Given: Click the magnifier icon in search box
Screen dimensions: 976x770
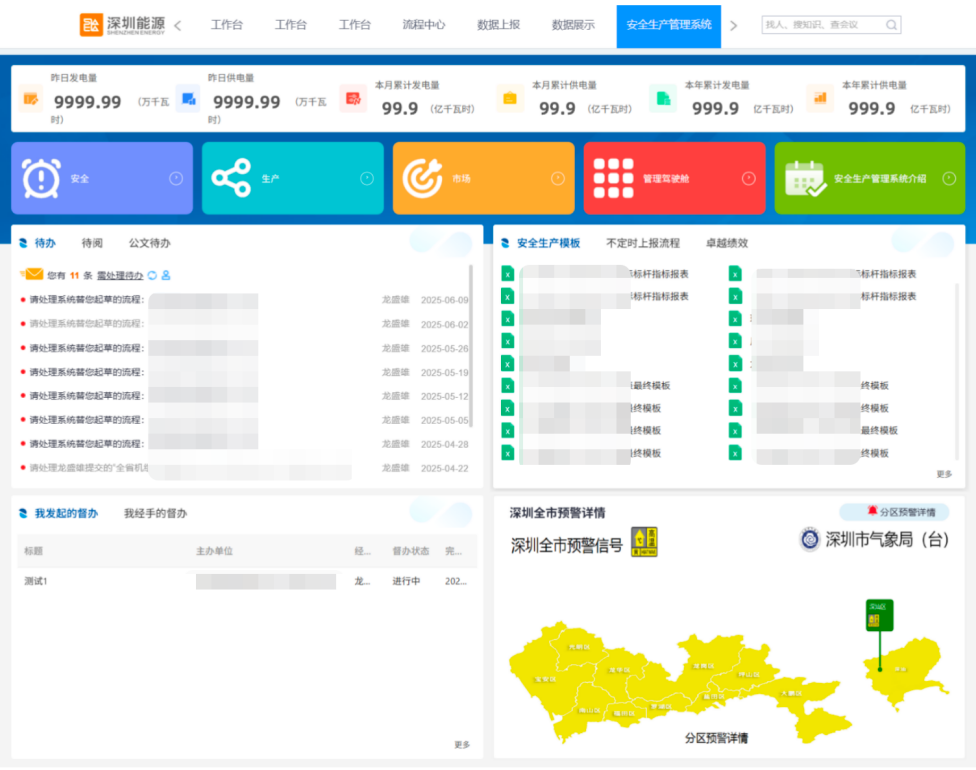Looking at the screenshot, I should [x=891, y=25].
